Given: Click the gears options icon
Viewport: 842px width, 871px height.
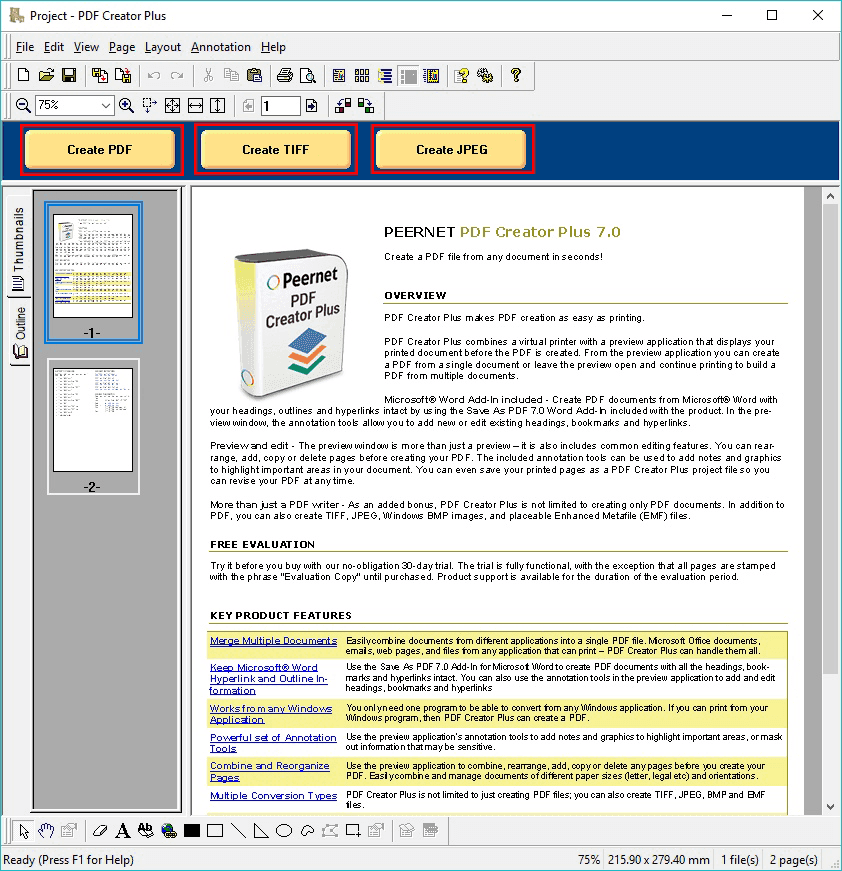Looking at the screenshot, I should coord(485,75).
